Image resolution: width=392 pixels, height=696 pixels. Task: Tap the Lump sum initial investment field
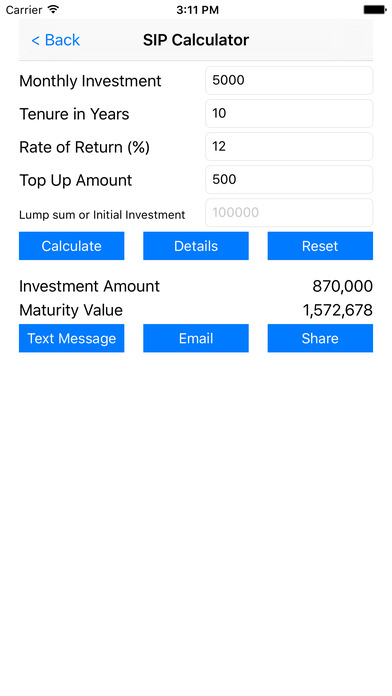click(289, 213)
